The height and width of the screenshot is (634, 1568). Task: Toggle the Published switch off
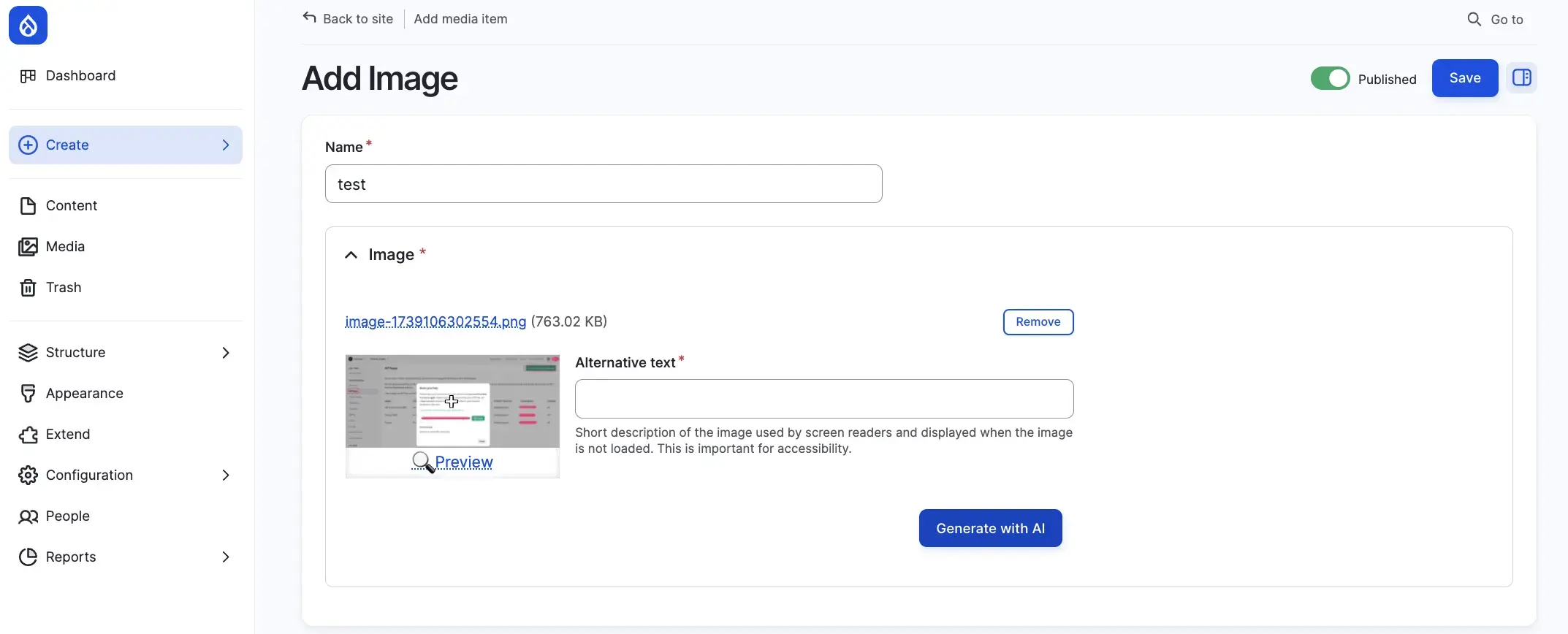(x=1330, y=79)
